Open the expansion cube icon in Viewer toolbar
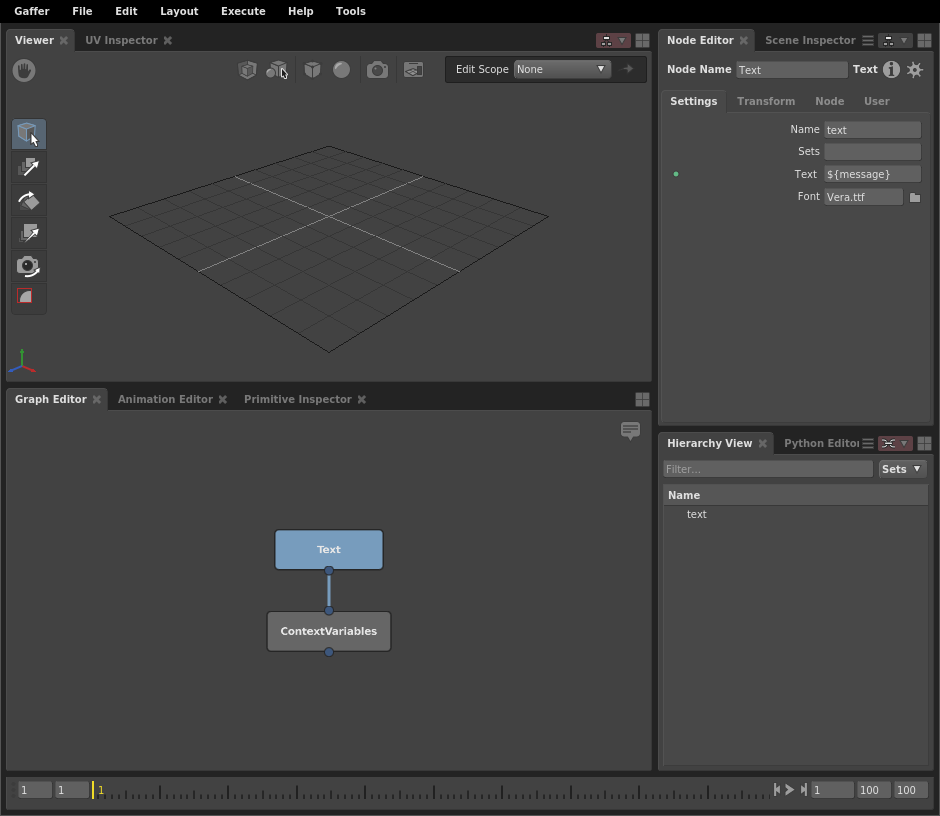Image resolution: width=940 pixels, height=816 pixels. pos(248,70)
